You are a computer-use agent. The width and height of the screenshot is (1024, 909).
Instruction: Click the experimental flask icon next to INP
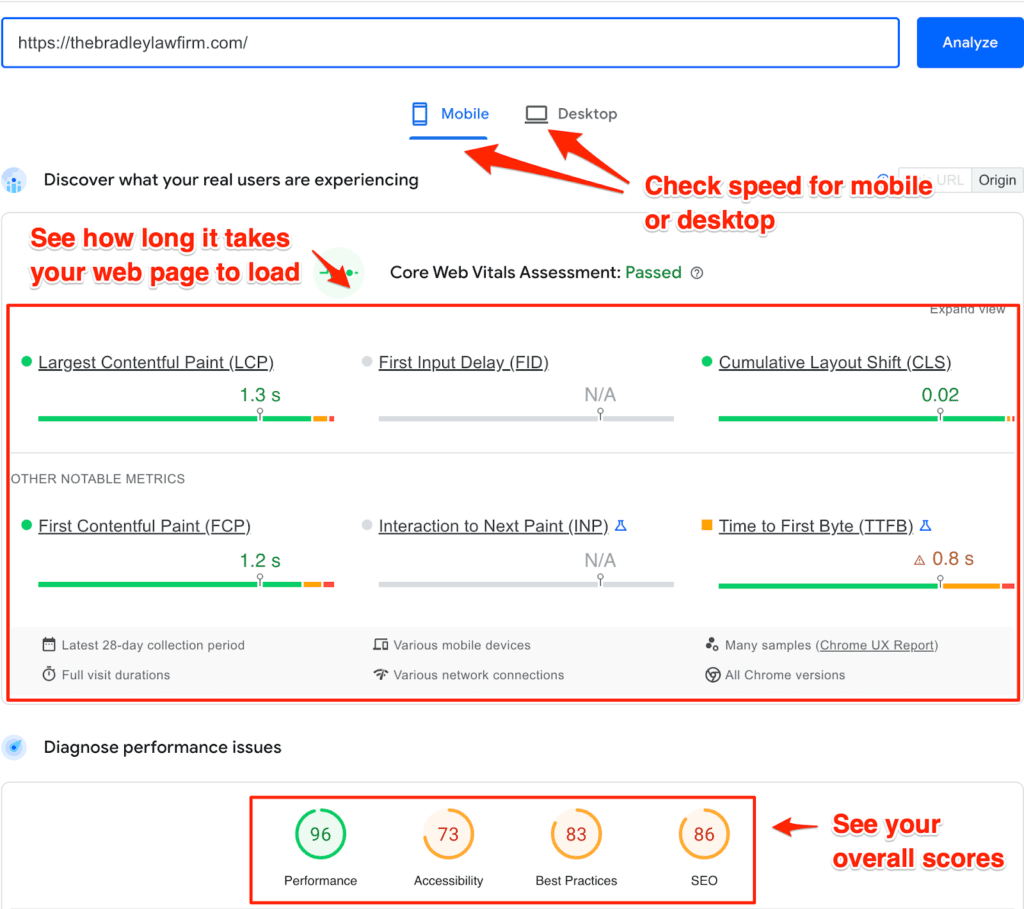[x=621, y=525]
